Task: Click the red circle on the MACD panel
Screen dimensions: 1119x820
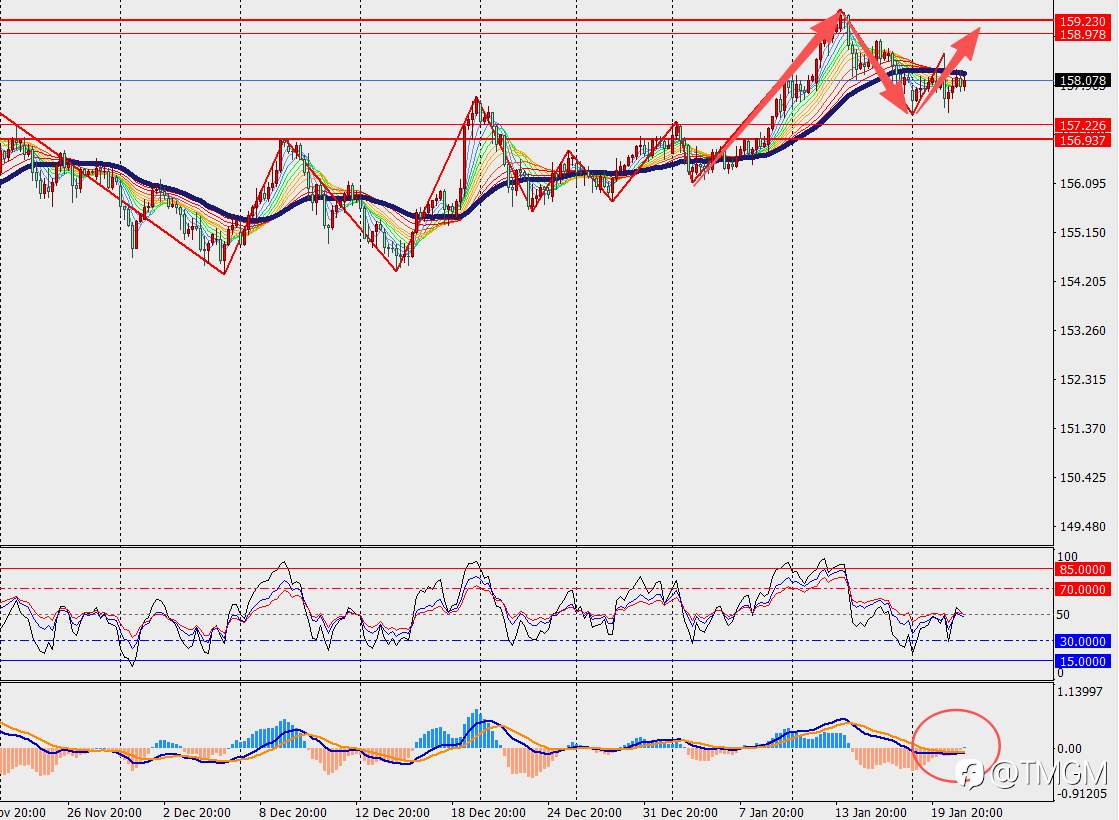Action: tap(956, 745)
